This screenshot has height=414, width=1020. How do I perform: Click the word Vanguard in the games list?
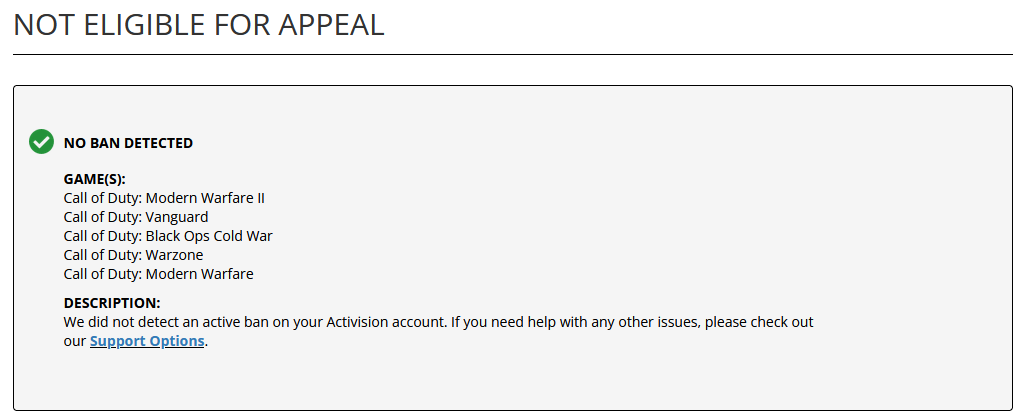tap(177, 217)
